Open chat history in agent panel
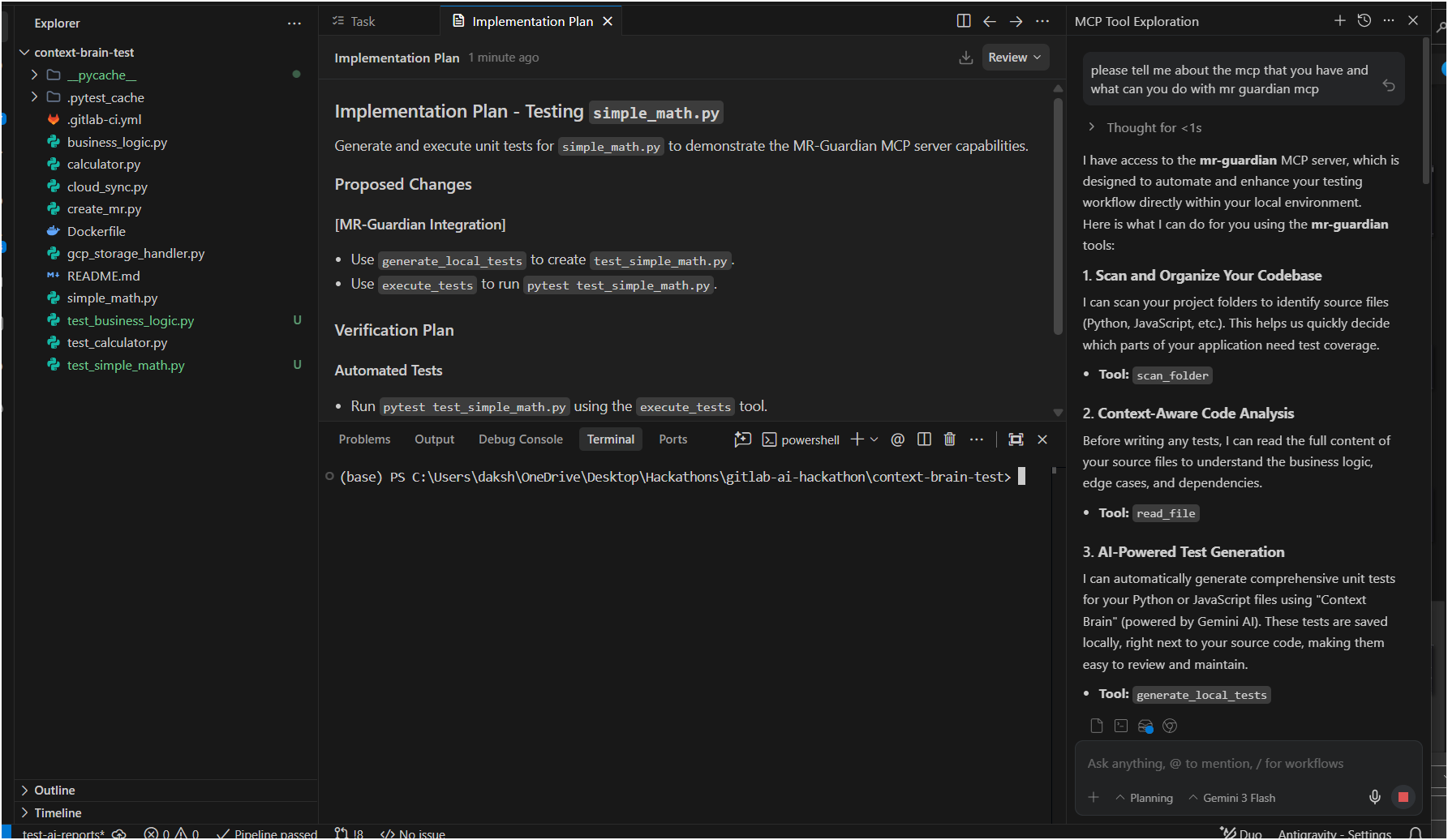 (1364, 21)
